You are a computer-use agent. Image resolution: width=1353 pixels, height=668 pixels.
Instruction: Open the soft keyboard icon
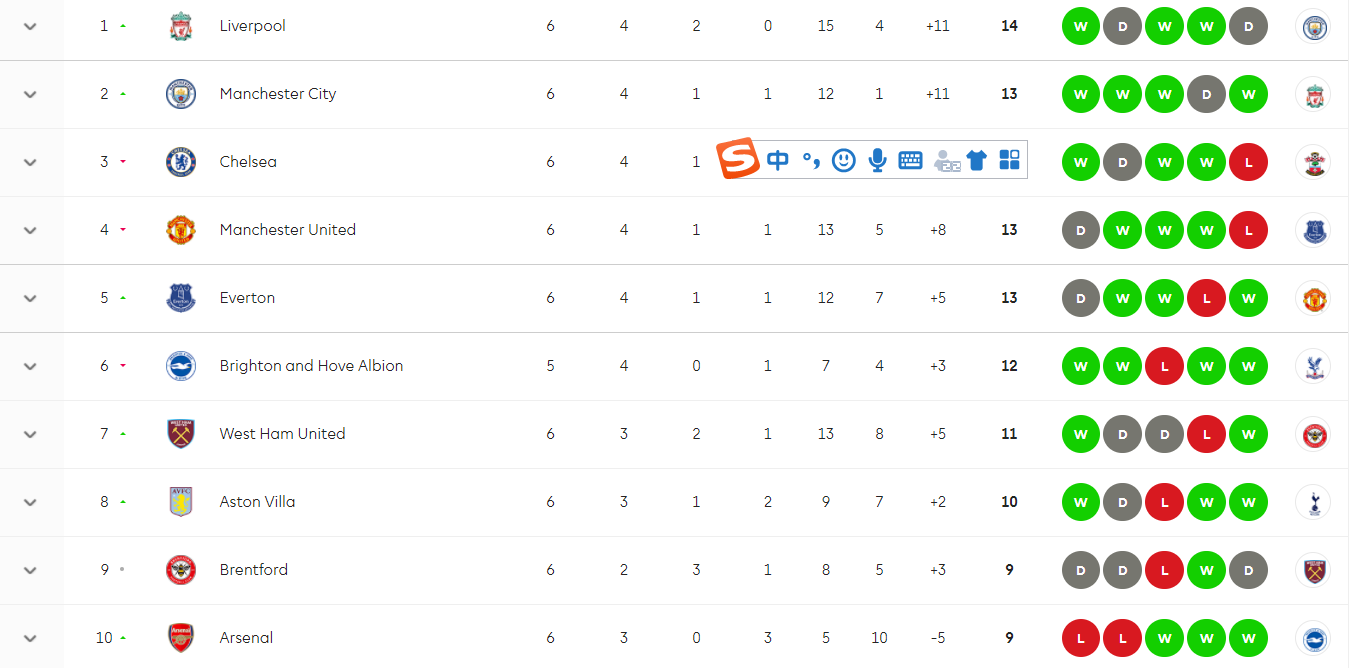910,160
